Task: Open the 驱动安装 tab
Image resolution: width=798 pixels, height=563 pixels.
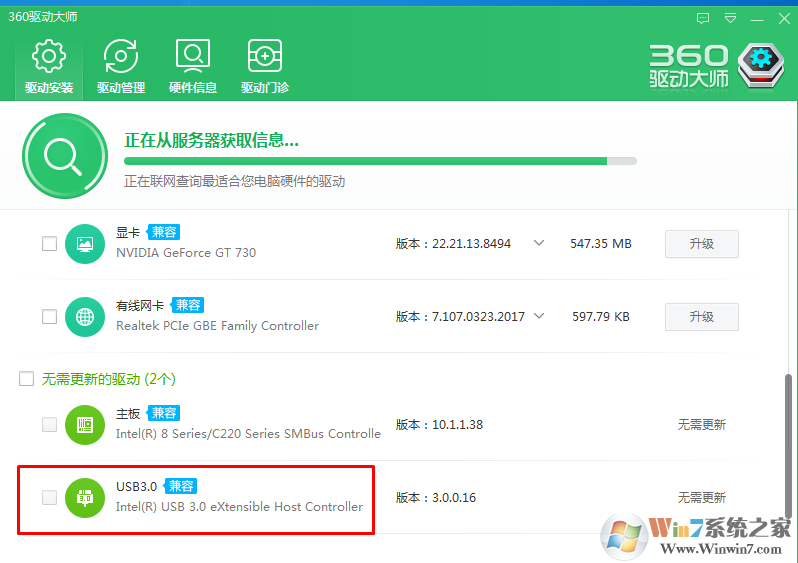Action: pyautogui.click(x=49, y=67)
